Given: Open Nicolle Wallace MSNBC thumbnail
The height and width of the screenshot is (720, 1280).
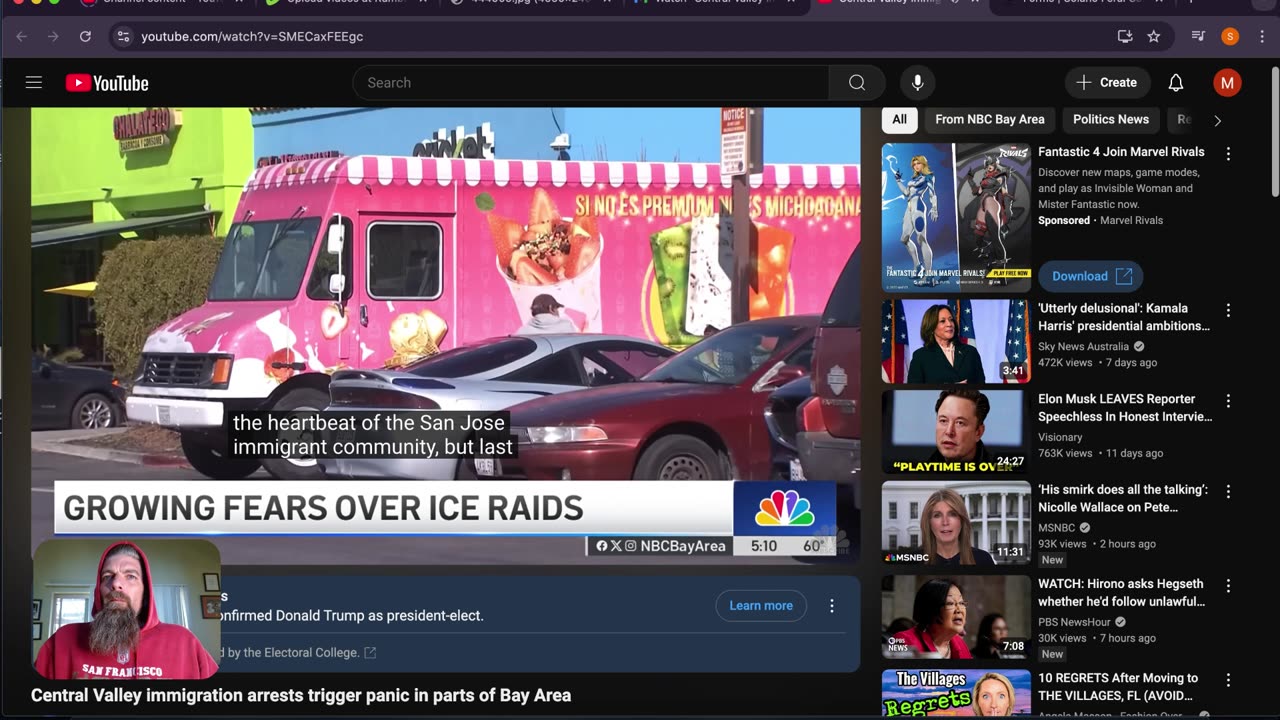Looking at the screenshot, I should click(x=956, y=523).
